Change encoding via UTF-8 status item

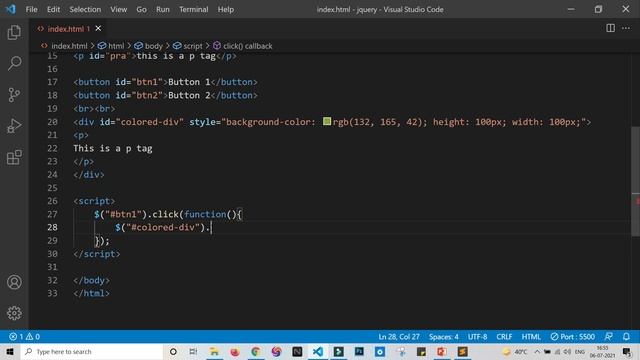point(478,337)
